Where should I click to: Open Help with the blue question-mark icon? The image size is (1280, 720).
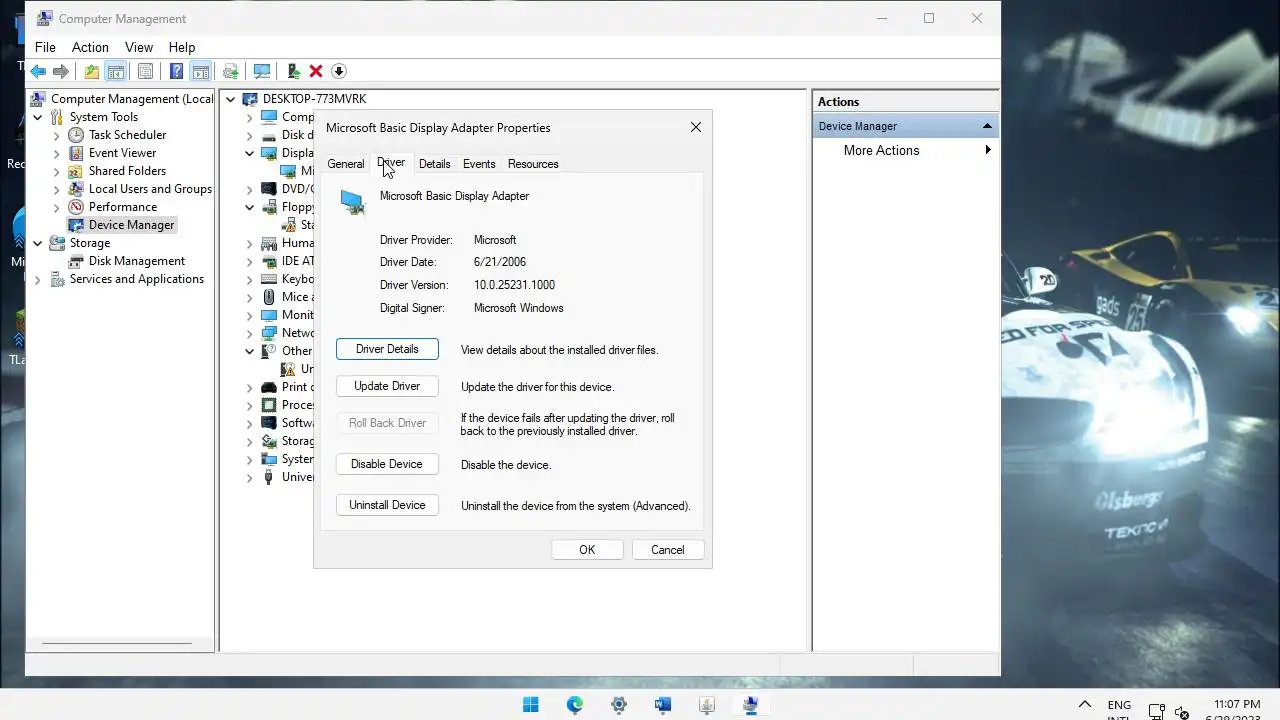176,71
